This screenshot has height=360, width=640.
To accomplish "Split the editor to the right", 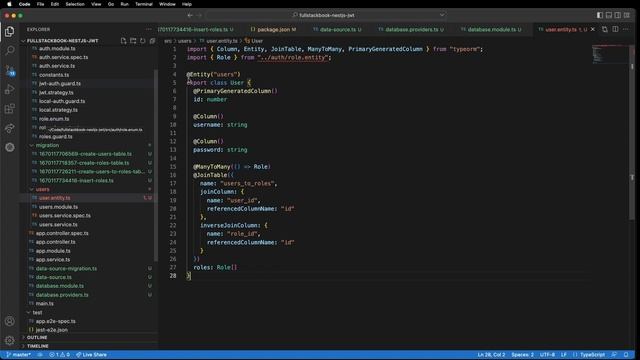I will tap(615, 29).
